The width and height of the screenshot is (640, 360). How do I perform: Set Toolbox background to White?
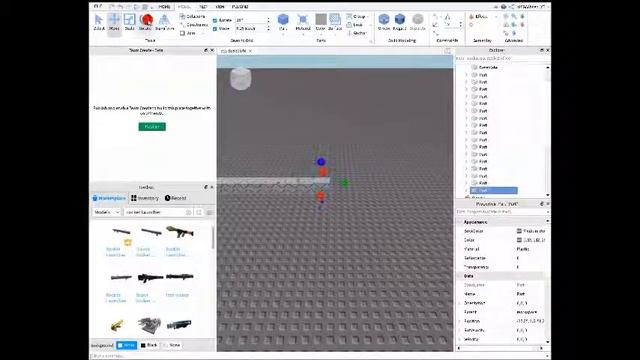click(127, 345)
